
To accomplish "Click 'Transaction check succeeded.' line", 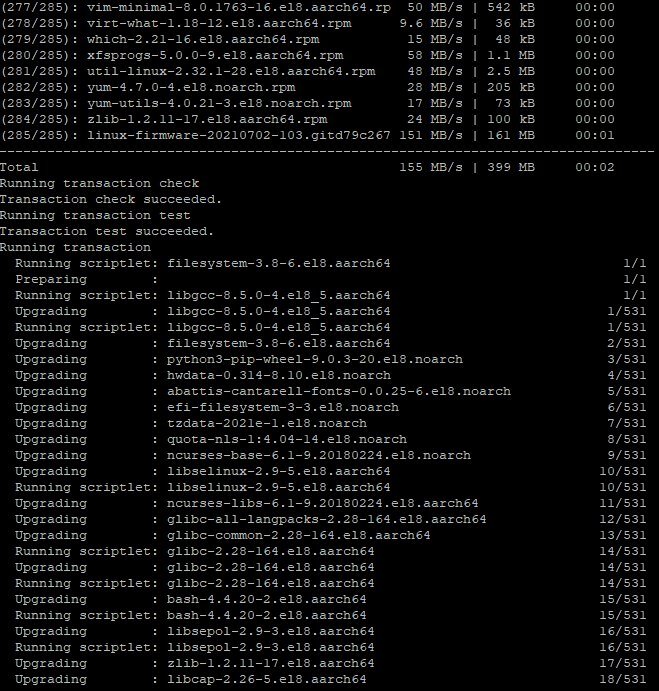I will (x=111, y=200).
